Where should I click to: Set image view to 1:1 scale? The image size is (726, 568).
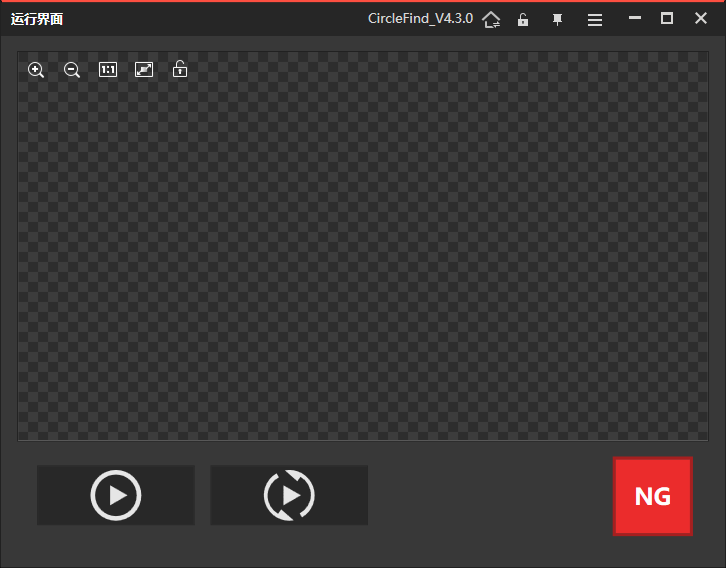tap(108, 70)
